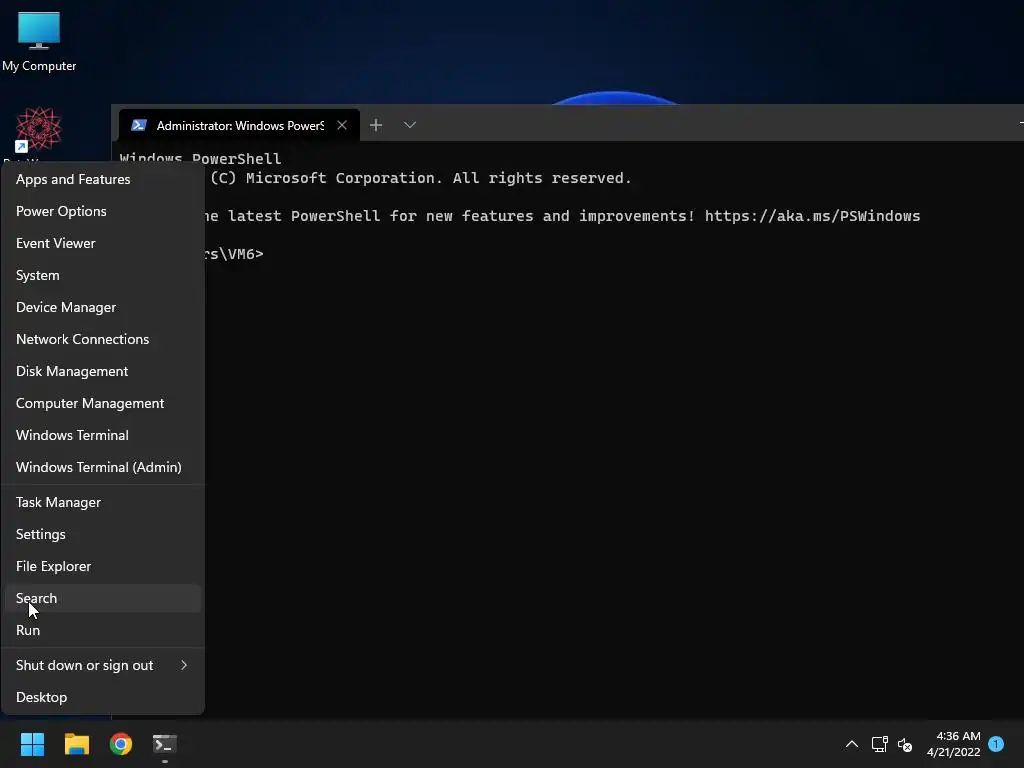This screenshot has height=768, width=1024.
Task: Click the network icon in the system tray
Action: 879,744
